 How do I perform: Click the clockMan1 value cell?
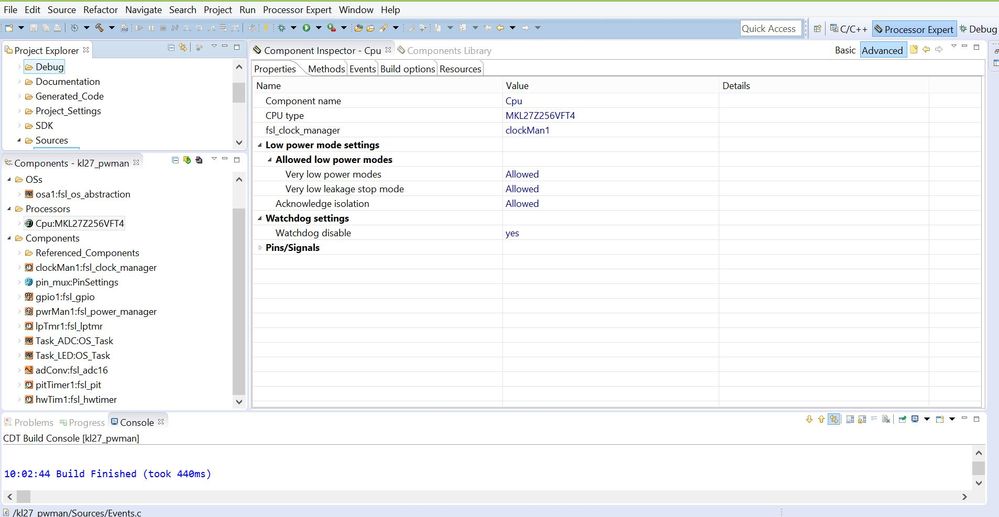click(610, 131)
